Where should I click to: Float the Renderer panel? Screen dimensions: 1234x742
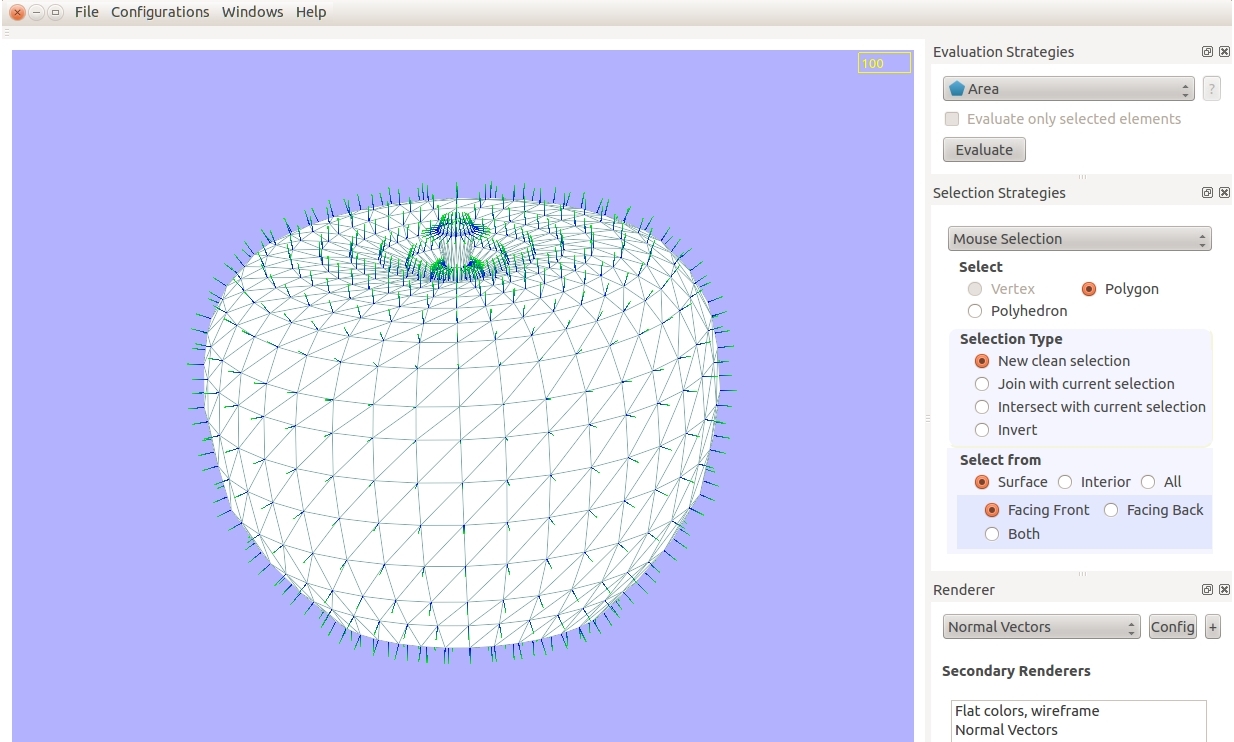point(1207,590)
